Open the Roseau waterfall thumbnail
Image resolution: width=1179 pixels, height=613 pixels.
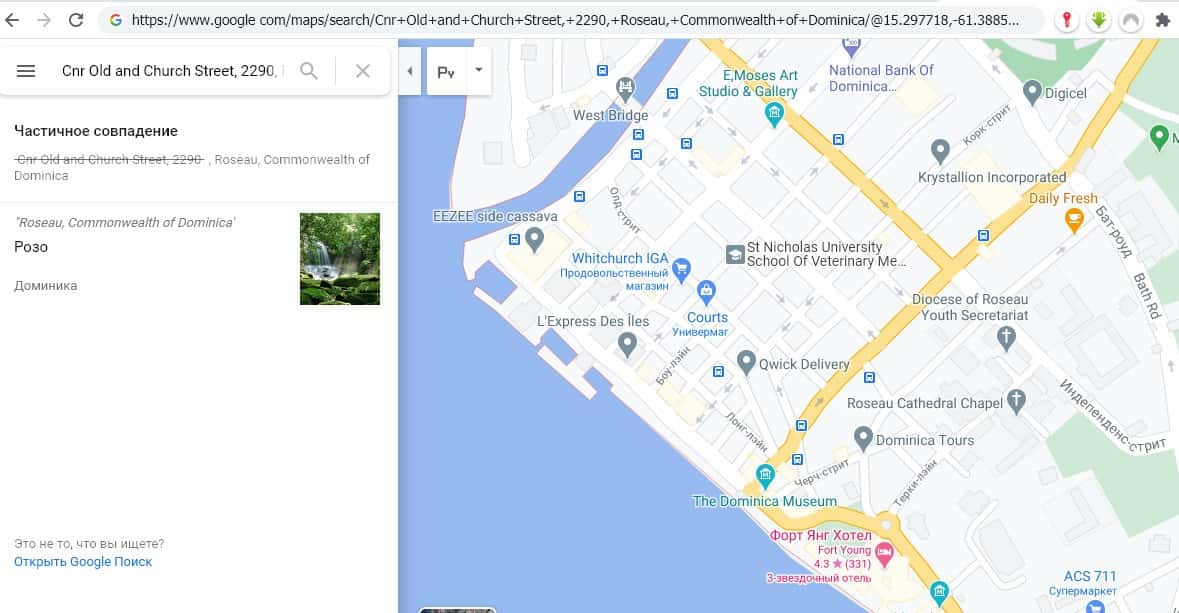tap(340, 259)
